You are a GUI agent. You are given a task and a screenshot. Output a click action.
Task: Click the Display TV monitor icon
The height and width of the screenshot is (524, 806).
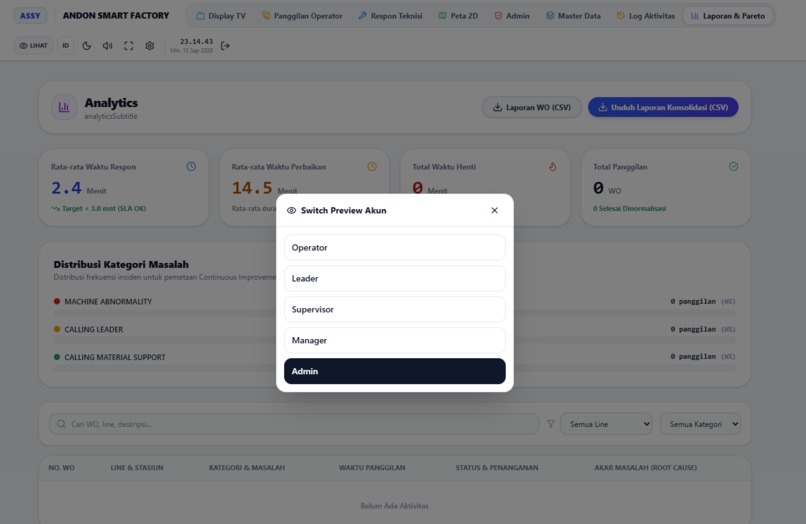tap(200, 16)
